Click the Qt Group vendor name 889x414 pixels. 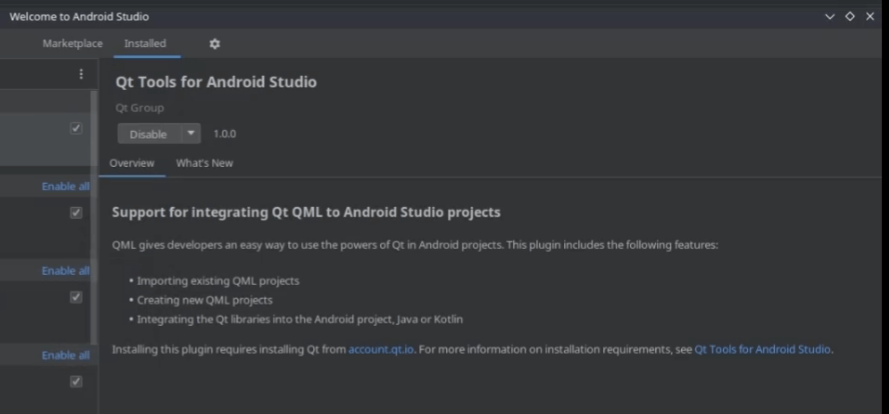point(139,108)
